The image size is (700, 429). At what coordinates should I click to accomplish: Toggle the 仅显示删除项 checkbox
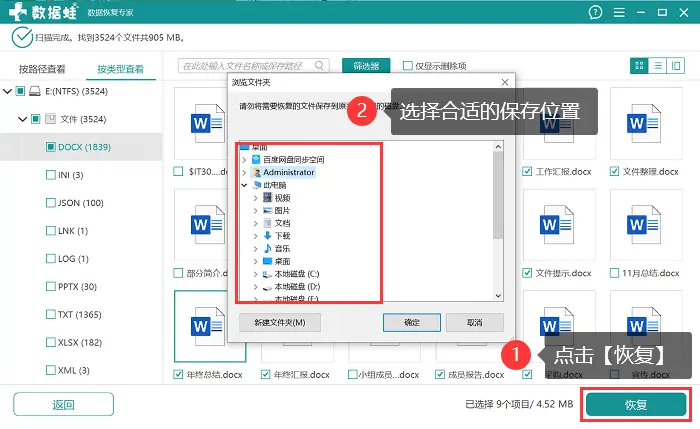pos(408,66)
